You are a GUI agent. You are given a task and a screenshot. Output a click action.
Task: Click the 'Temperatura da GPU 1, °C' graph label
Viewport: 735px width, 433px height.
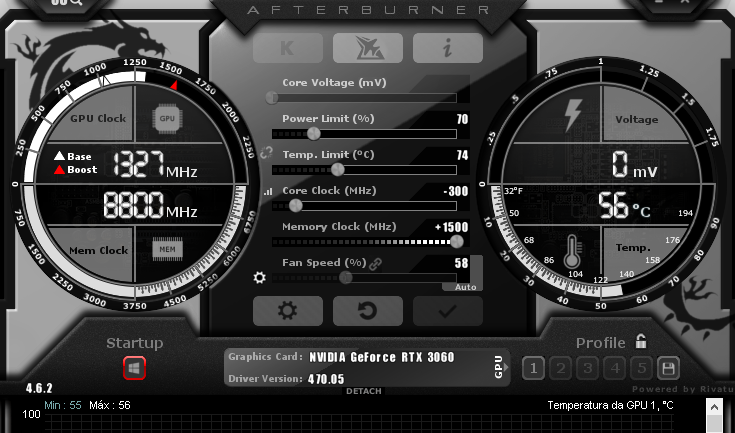[610, 405]
